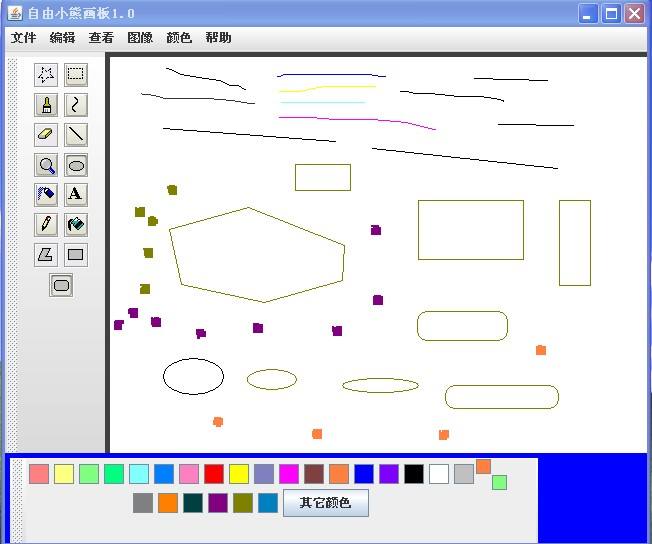
Task: Choose the straight line tool
Action: pos(76,135)
